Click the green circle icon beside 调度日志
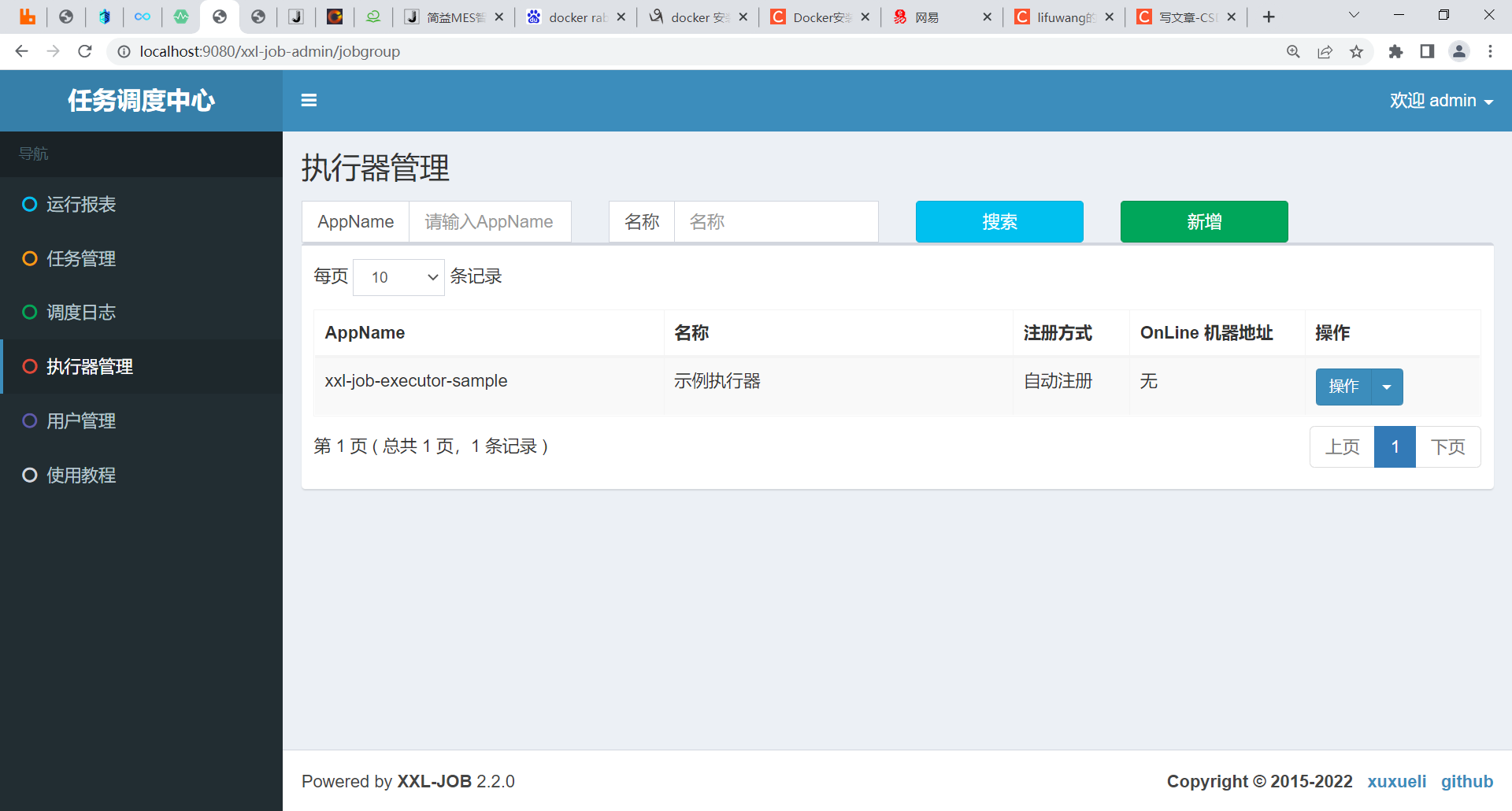1512x811 pixels. coord(30,313)
